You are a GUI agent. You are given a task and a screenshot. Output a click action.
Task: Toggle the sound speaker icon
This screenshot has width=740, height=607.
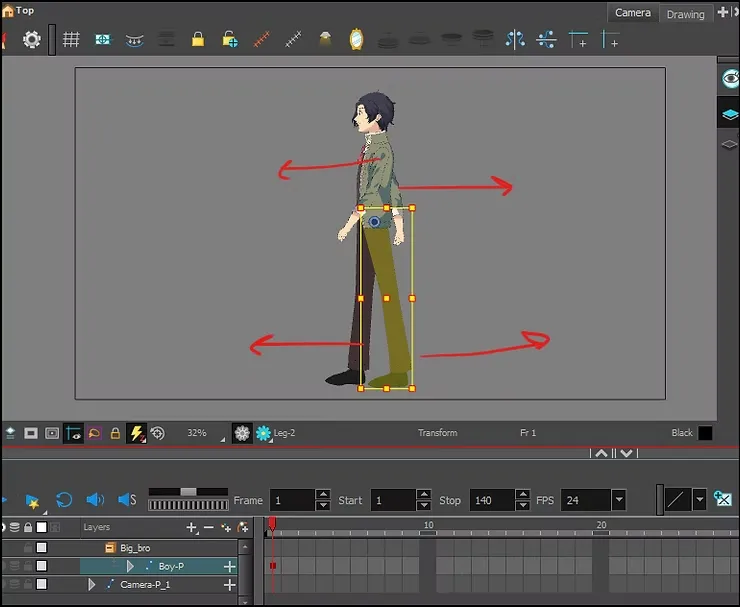(95, 499)
